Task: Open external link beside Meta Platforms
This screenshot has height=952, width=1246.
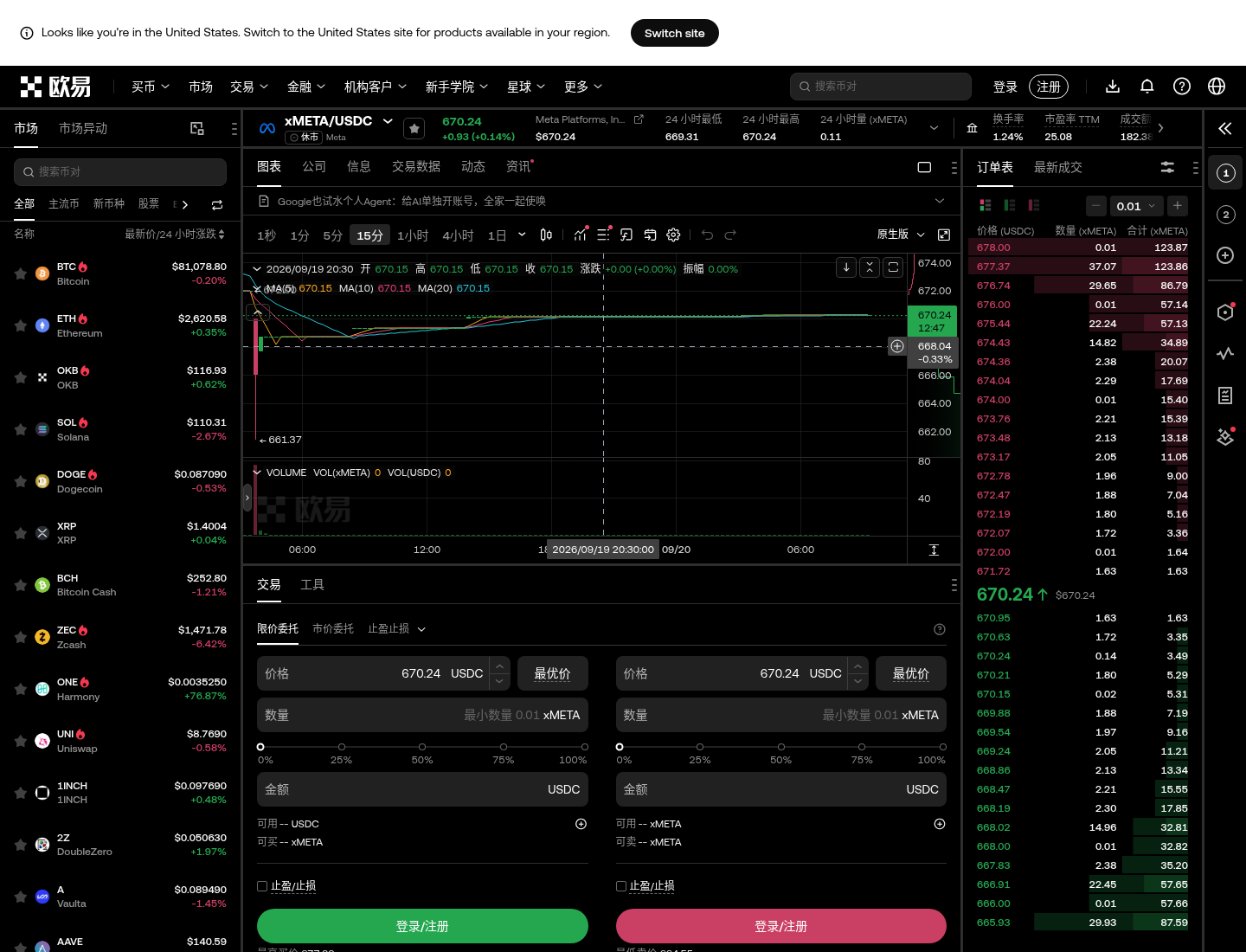Action: [x=639, y=119]
